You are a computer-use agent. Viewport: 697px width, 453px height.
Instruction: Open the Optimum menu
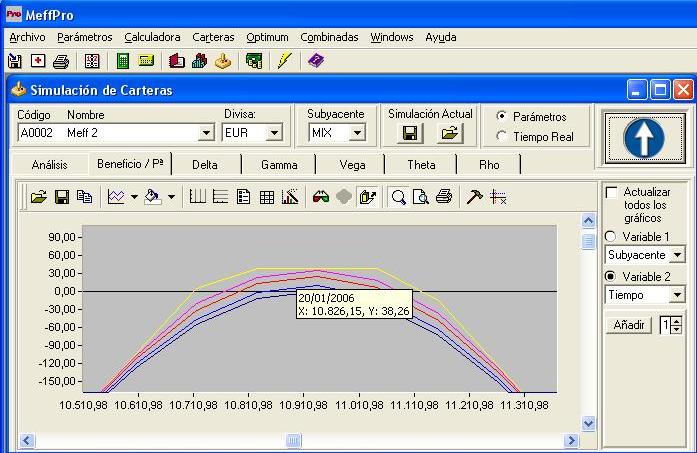(268, 37)
